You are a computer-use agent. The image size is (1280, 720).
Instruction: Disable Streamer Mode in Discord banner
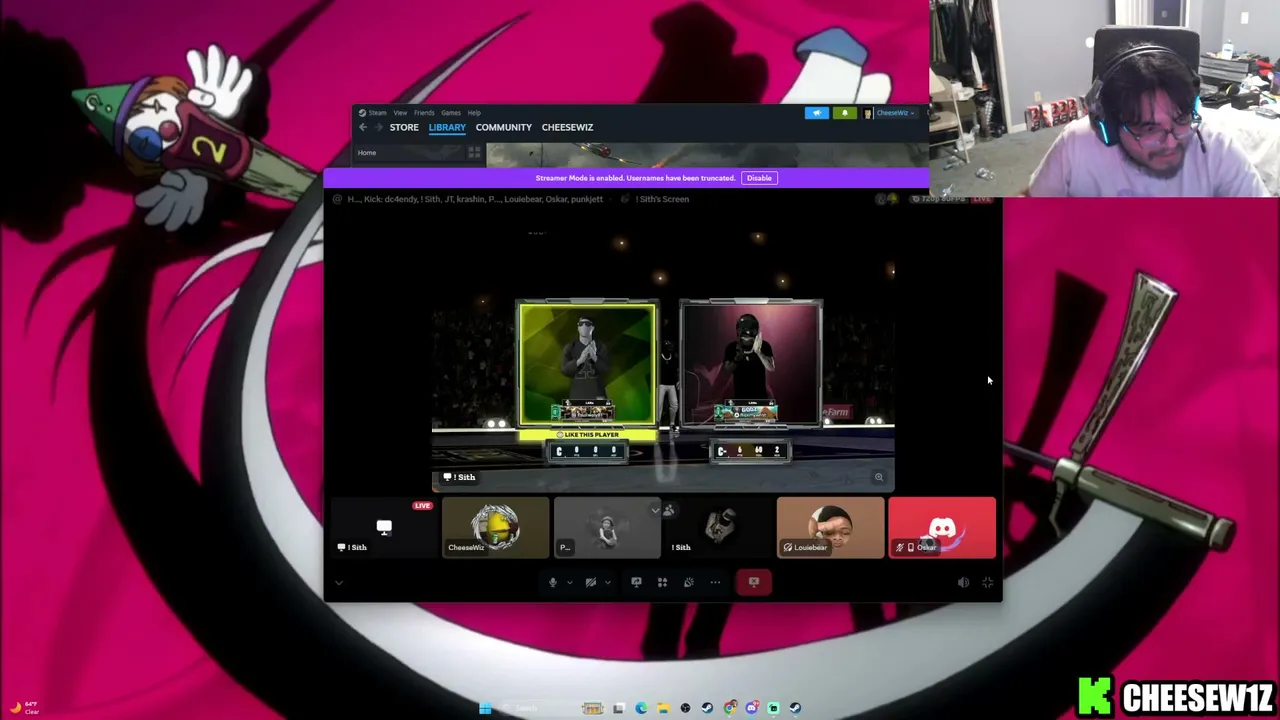[x=759, y=178]
